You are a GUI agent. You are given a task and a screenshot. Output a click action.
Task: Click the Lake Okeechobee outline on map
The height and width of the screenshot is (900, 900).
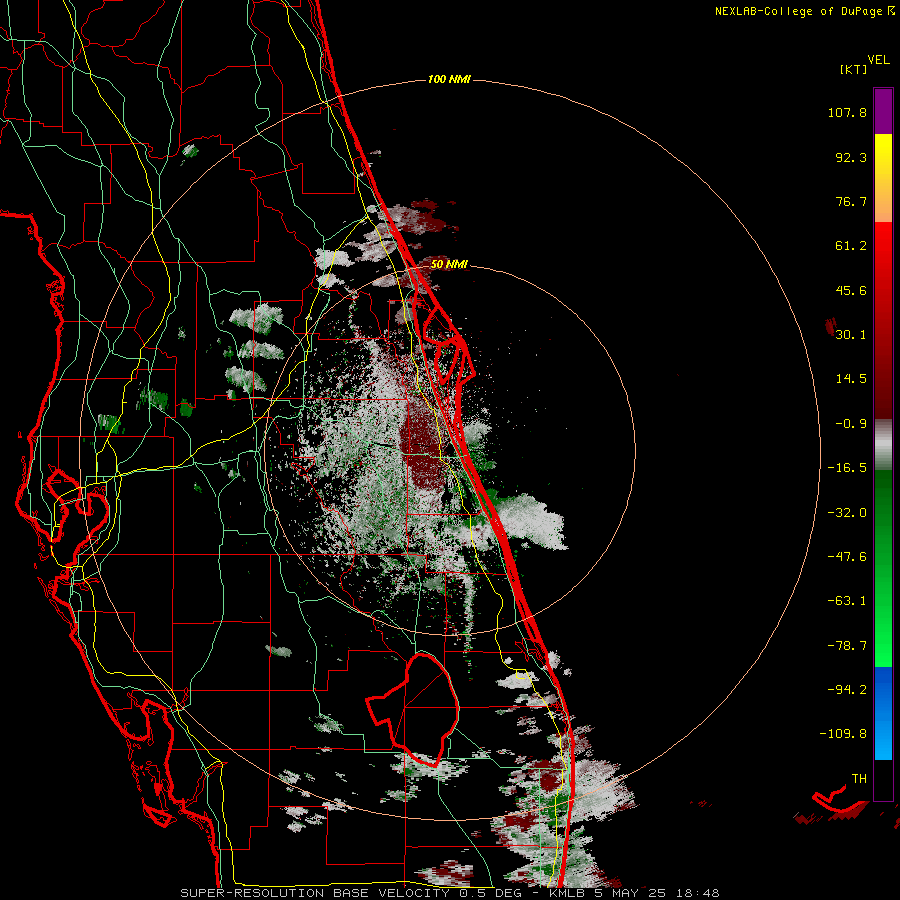pyautogui.click(x=413, y=709)
